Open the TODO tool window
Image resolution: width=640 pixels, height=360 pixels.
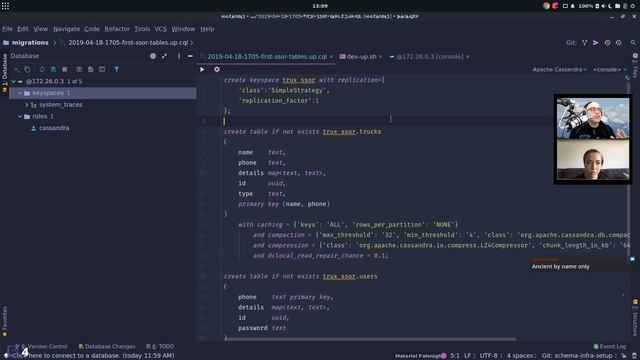tap(160, 346)
